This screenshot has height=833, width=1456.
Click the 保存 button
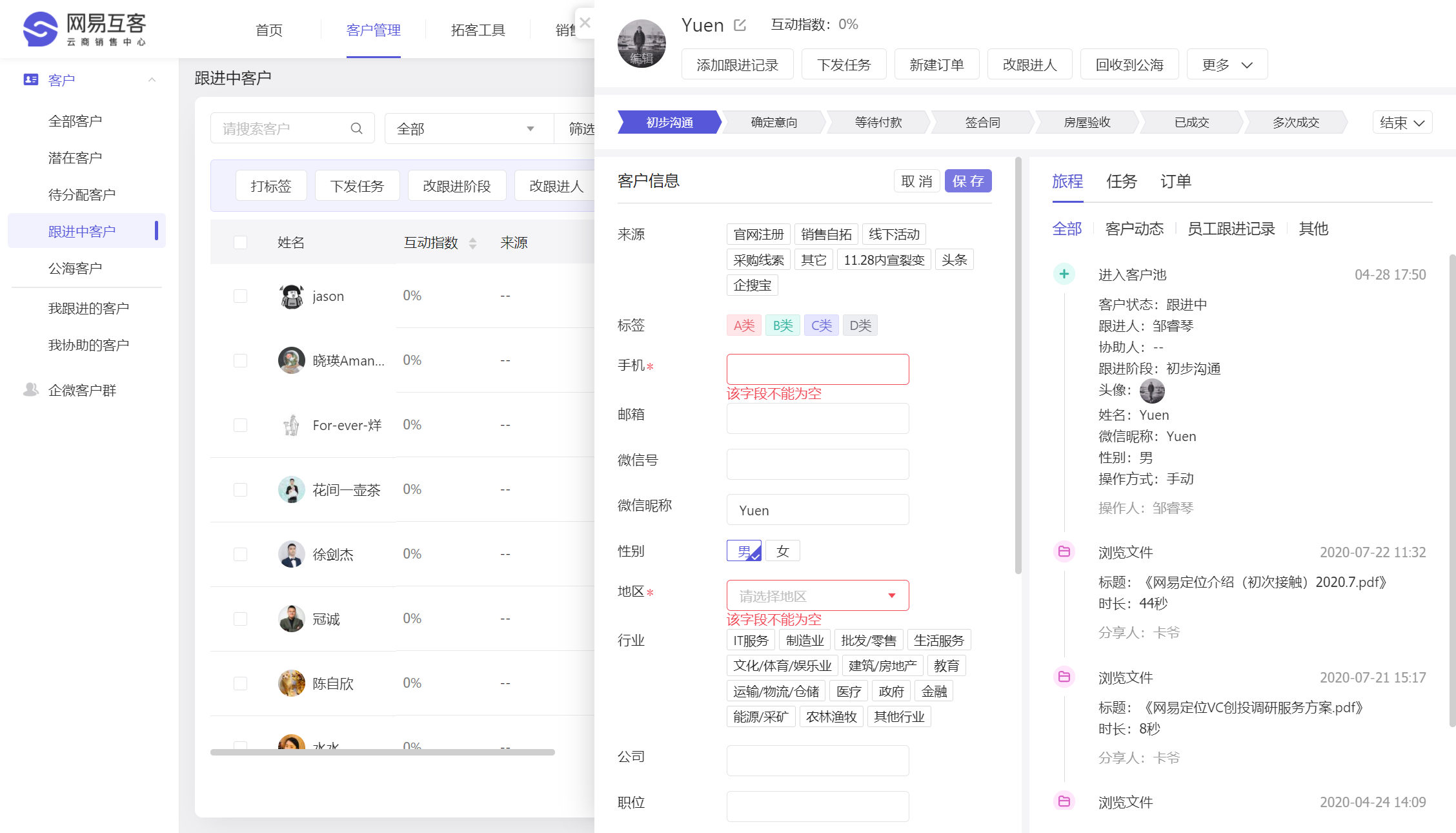pyautogui.click(x=967, y=181)
